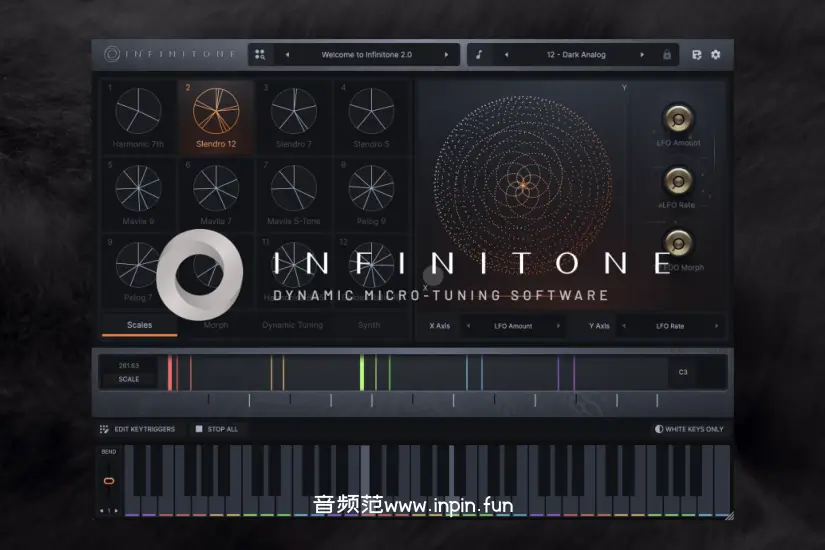Open Y Axis LFO Rate selector
The width and height of the screenshot is (825, 550).
point(670,326)
